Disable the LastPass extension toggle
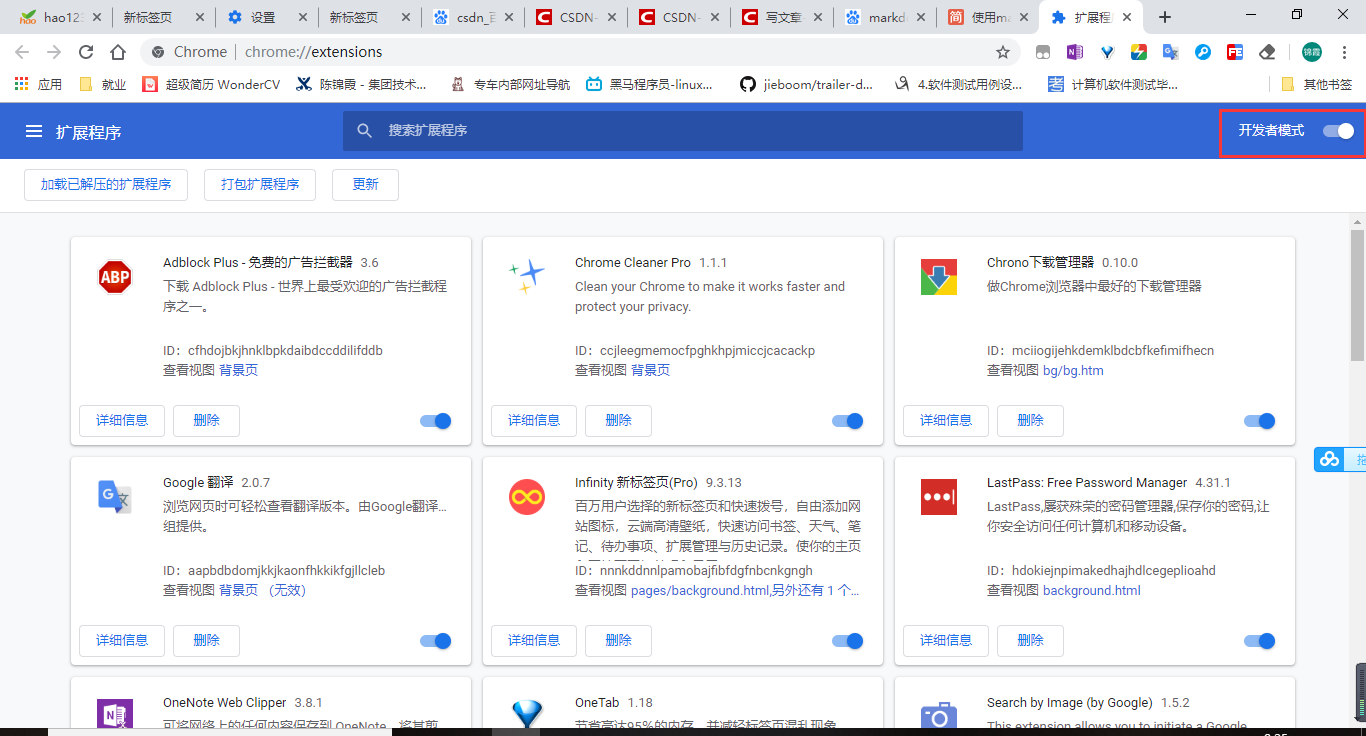 point(1260,641)
